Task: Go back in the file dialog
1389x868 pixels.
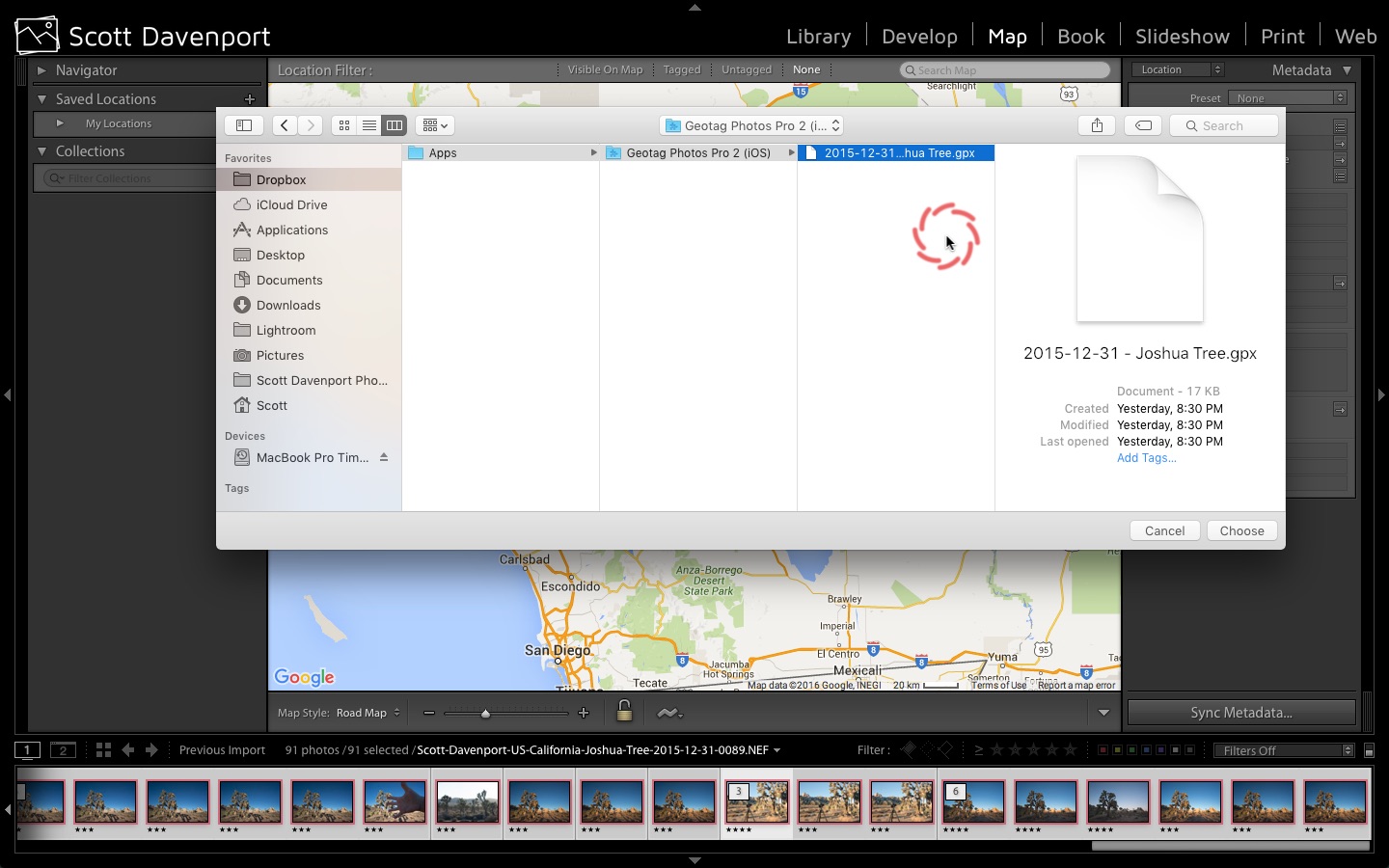Action: [x=284, y=125]
